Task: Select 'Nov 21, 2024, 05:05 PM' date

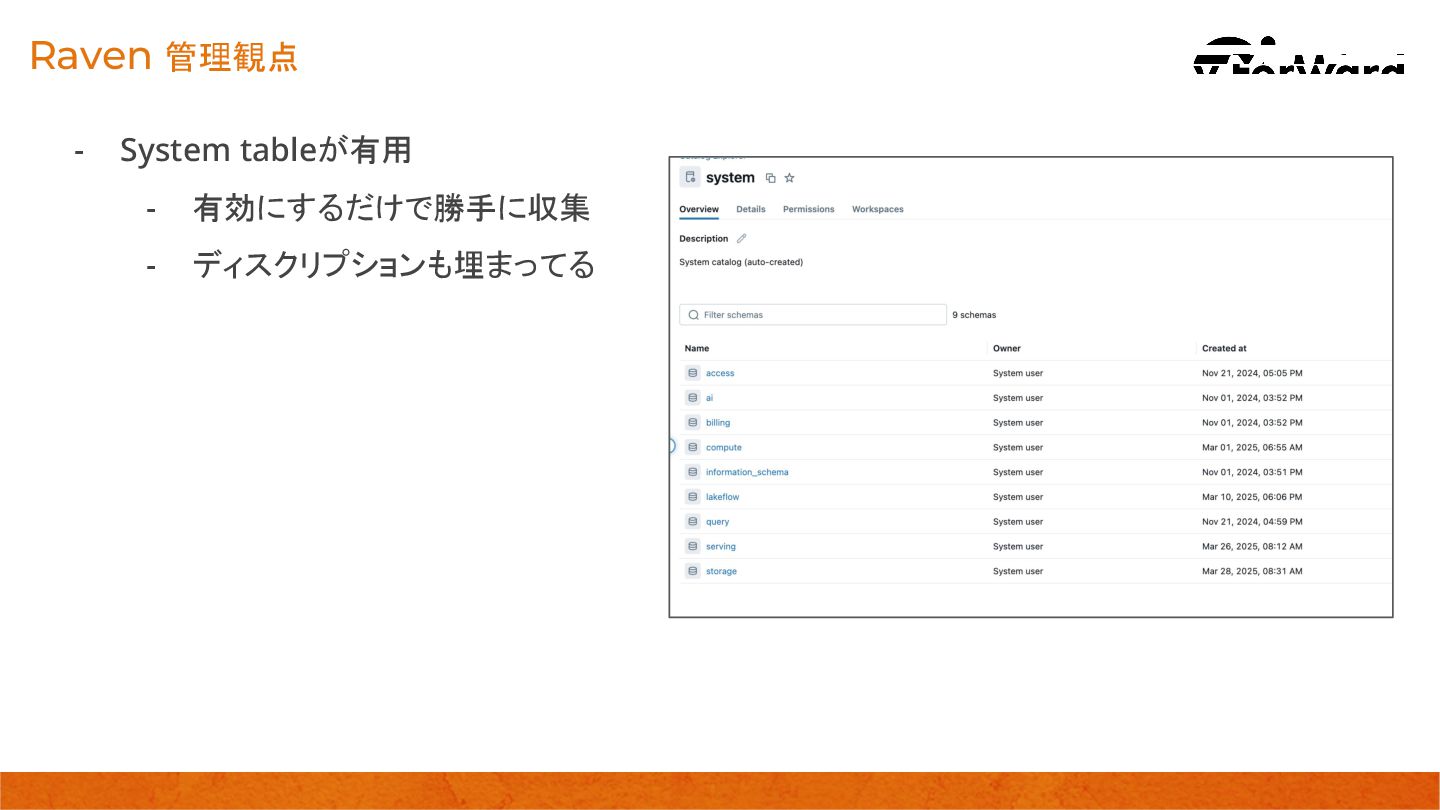Action: coord(1252,373)
